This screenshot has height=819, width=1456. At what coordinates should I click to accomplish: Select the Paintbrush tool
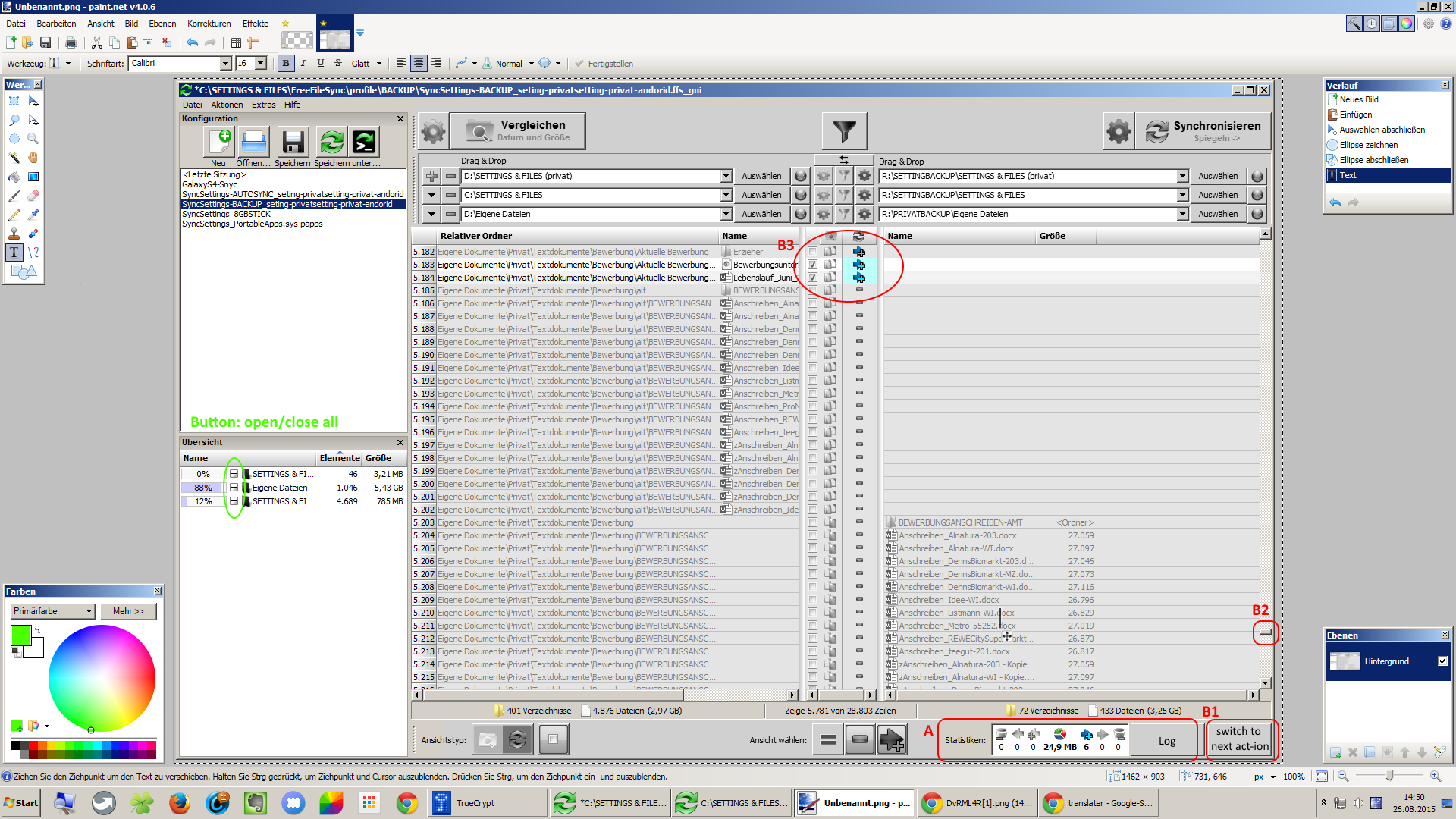(x=14, y=196)
